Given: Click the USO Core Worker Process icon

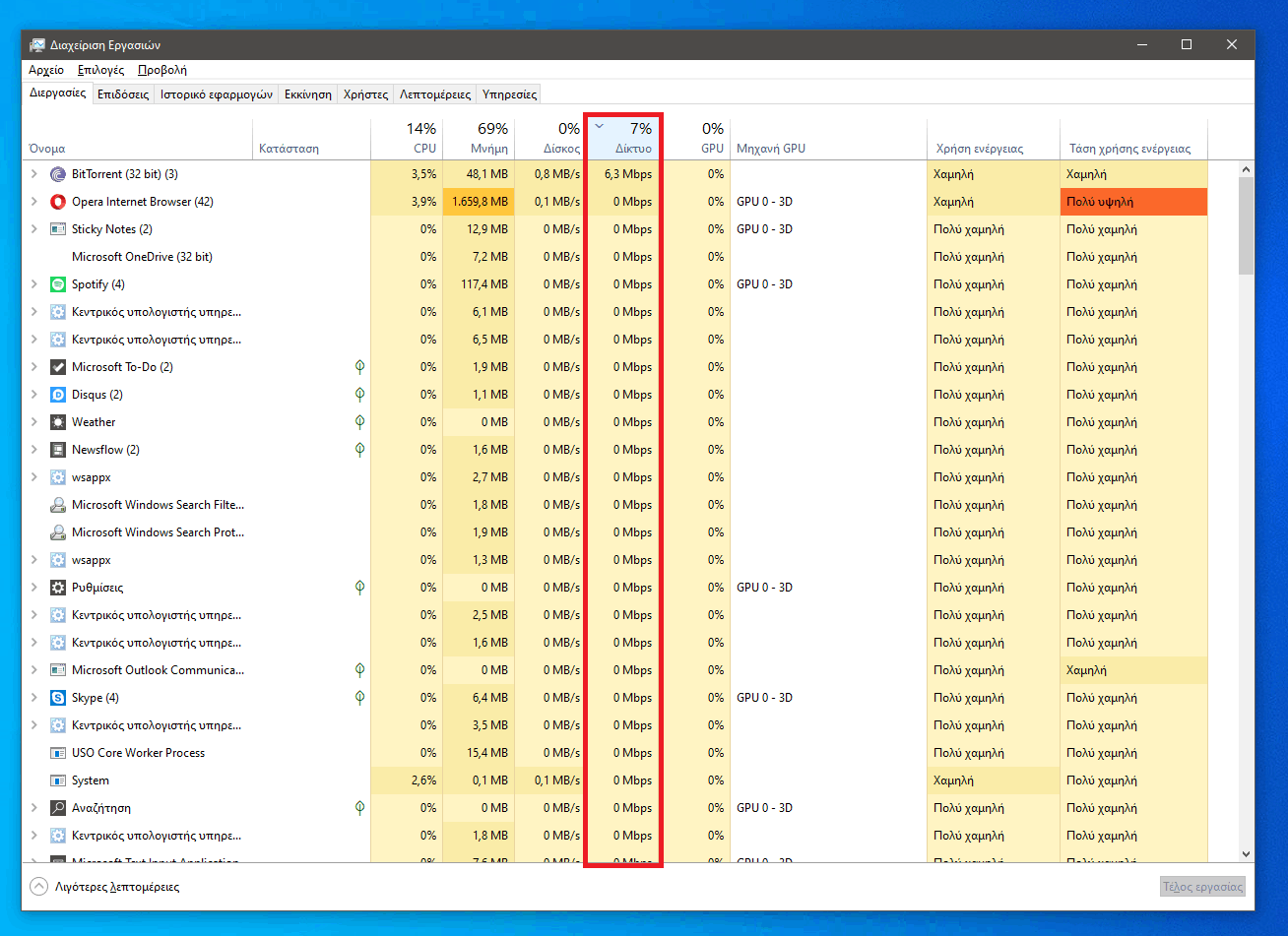Looking at the screenshot, I should [x=57, y=753].
